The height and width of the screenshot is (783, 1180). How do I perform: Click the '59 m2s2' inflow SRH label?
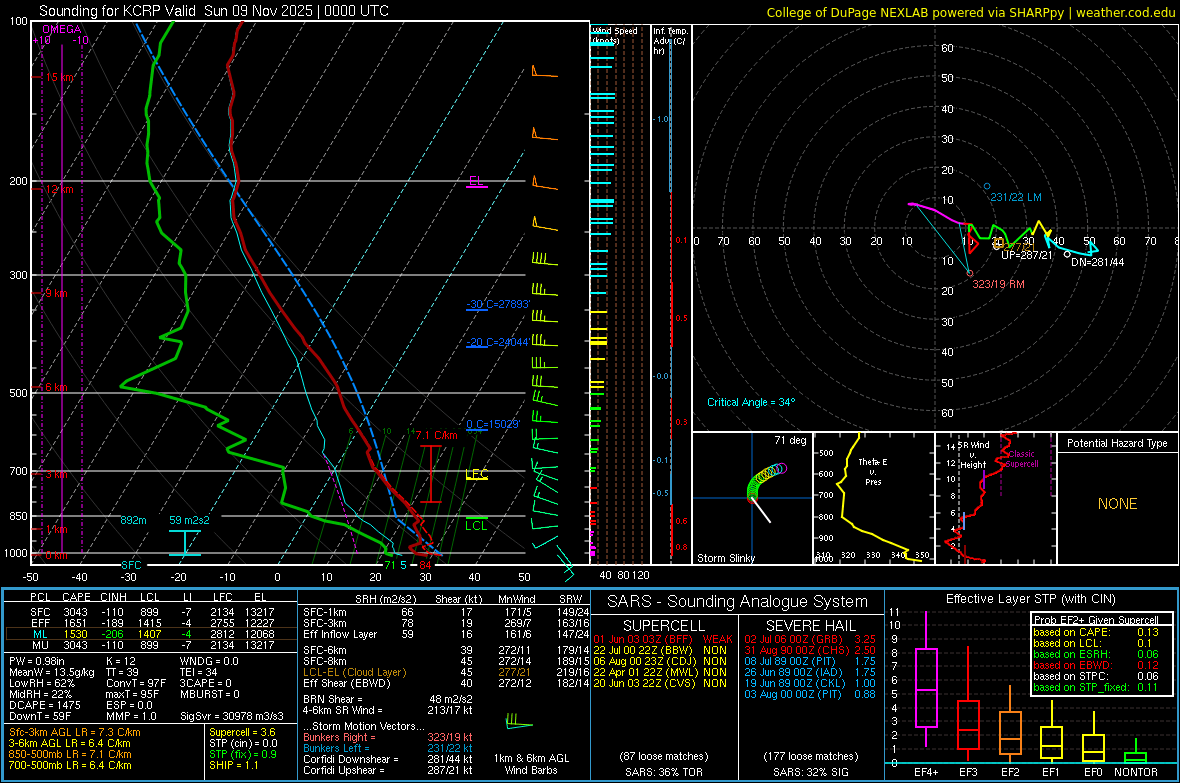[x=190, y=520]
